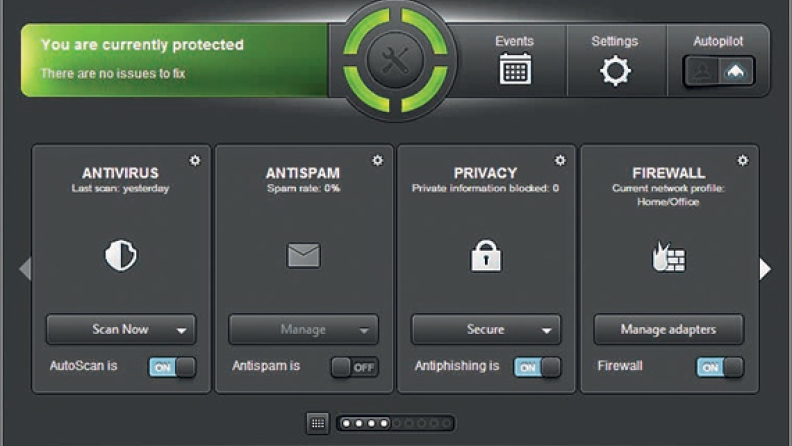Click the PRIVACY heading
The image size is (792, 446).
click(x=485, y=173)
